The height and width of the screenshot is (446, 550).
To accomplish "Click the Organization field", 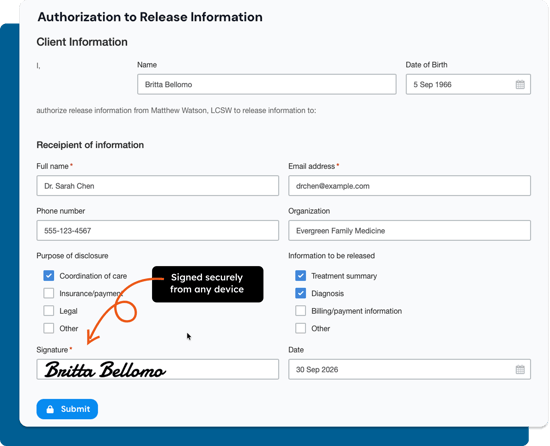I will [x=409, y=230].
